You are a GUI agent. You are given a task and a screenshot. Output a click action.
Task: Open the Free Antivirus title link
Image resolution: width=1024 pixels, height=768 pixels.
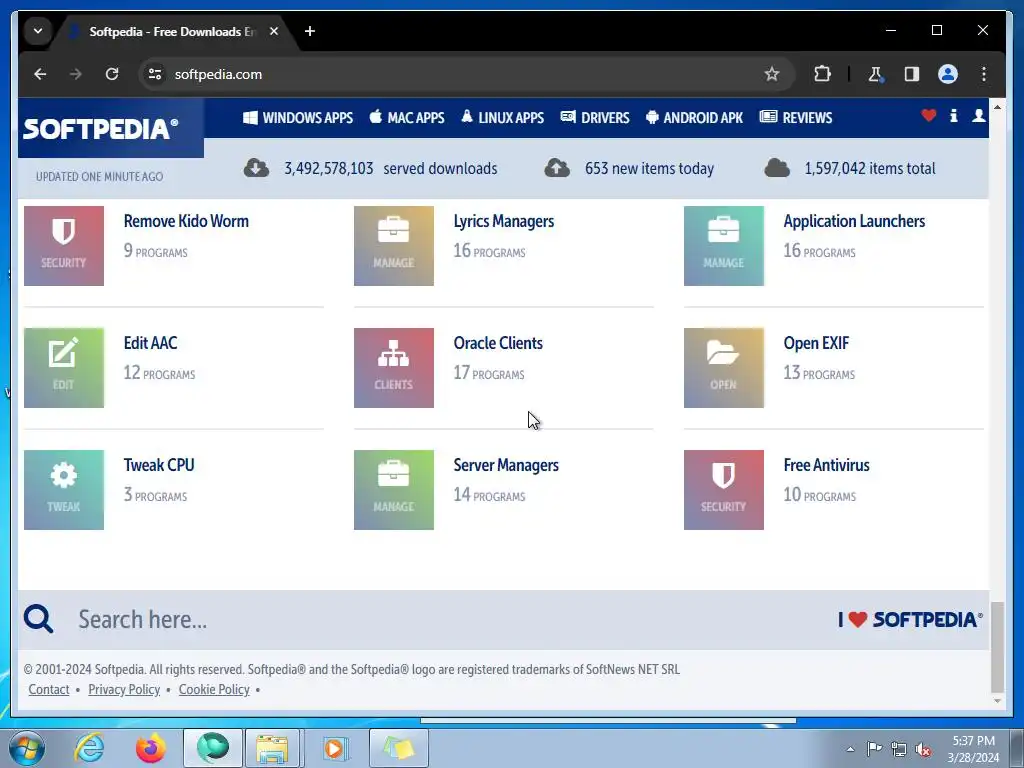(827, 465)
